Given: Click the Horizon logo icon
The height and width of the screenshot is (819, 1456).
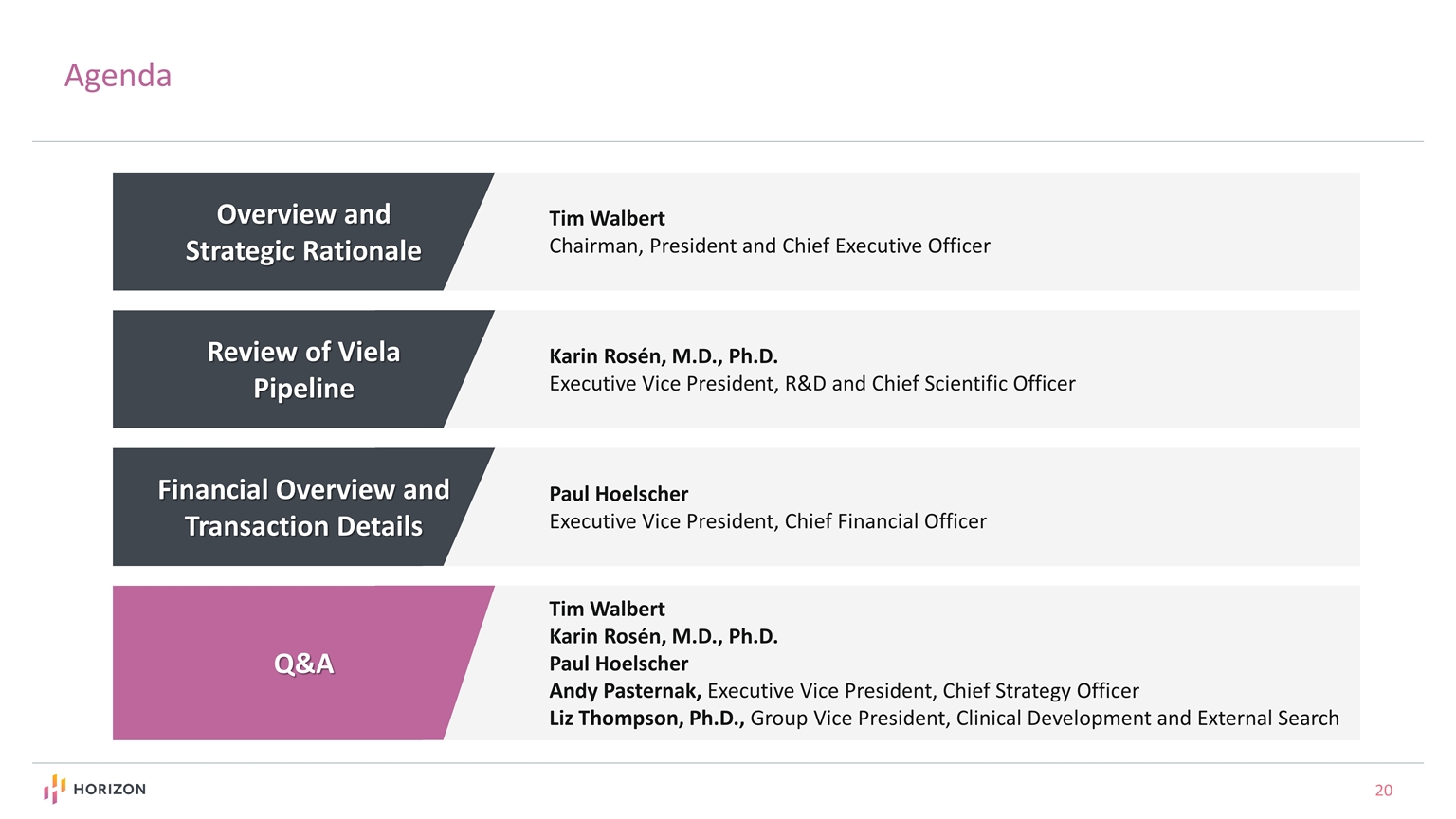Looking at the screenshot, I should [x=54, y=789].
